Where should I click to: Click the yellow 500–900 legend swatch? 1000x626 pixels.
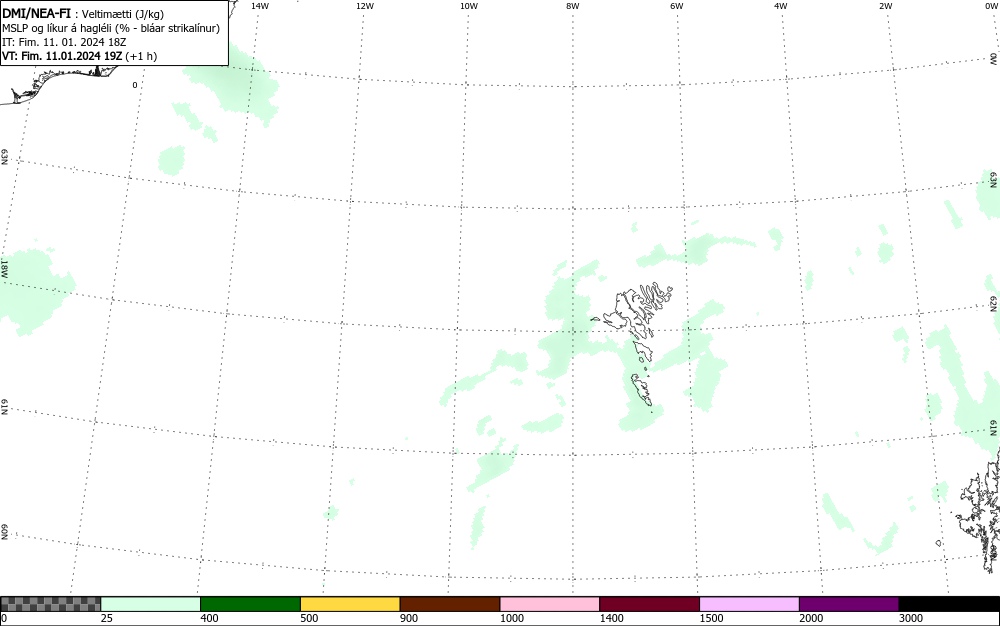[350, 604]
